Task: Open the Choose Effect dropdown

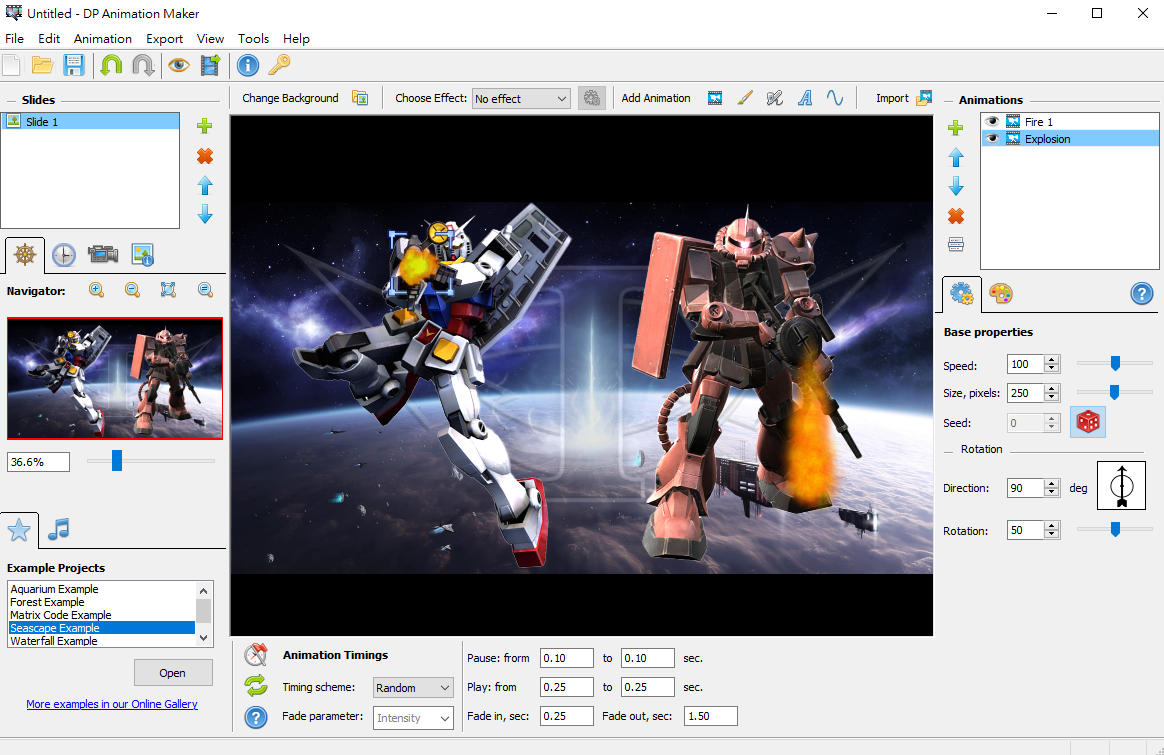Action: point(521,99)
